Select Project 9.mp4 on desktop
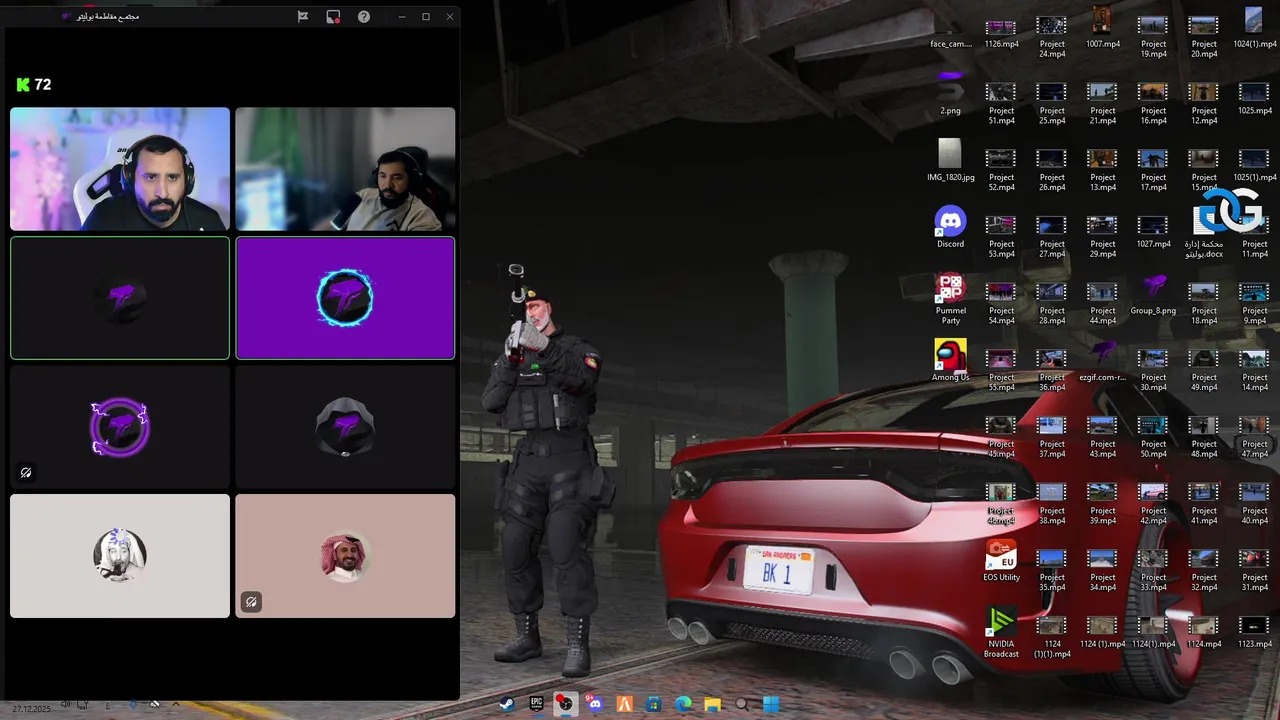The width and height of the screenshot is (1280, 720). 1254,304
